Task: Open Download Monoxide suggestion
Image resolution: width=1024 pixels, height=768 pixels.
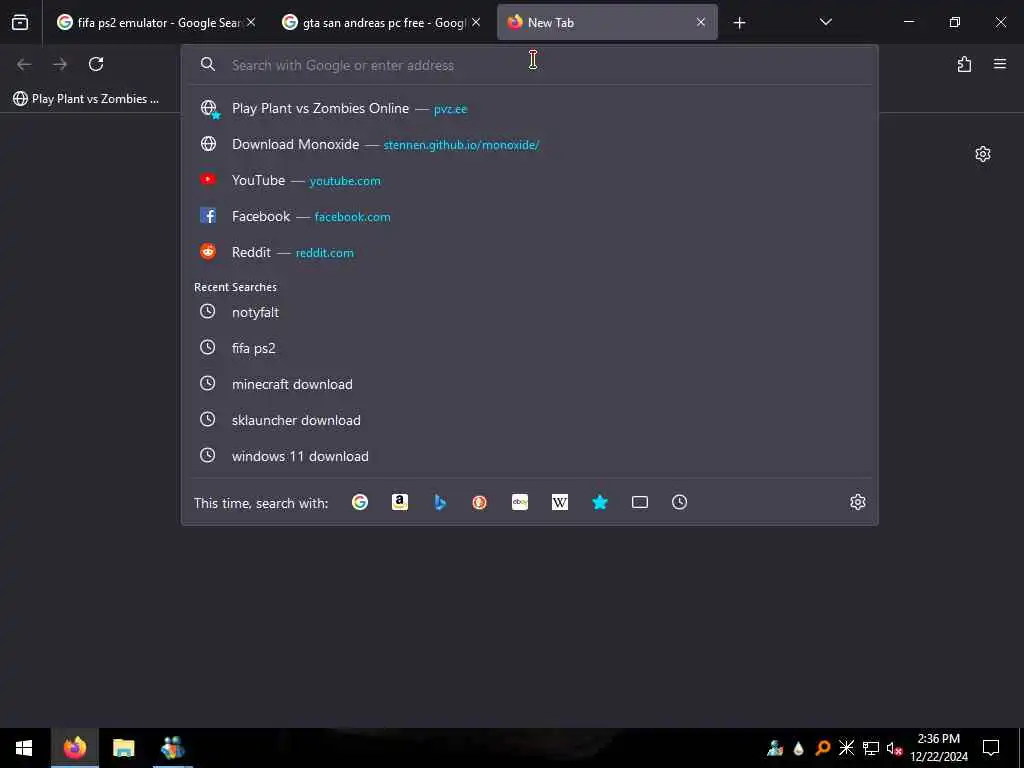Action: [x=529, y=144]
